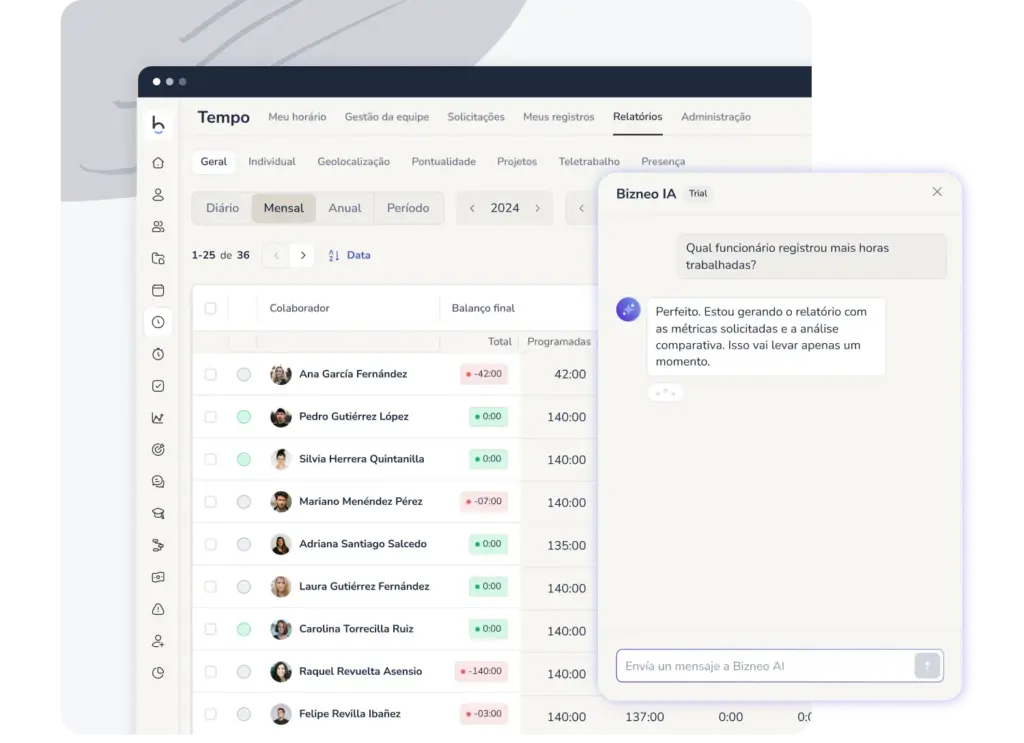Click Pedro Gutiérrez López's avatar
This screenshot has height=743, width=1024.
(x=281, y=417)
